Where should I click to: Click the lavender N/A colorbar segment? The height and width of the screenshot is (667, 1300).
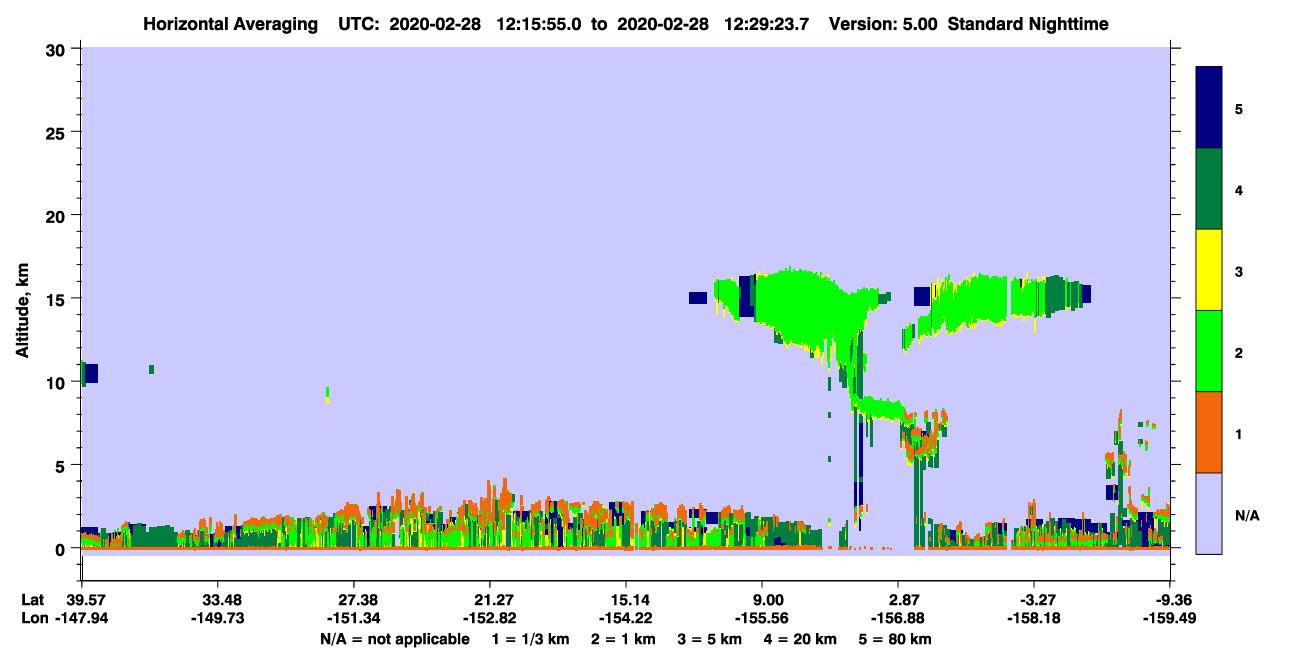pyautogui.click(x=1209, y=513)
